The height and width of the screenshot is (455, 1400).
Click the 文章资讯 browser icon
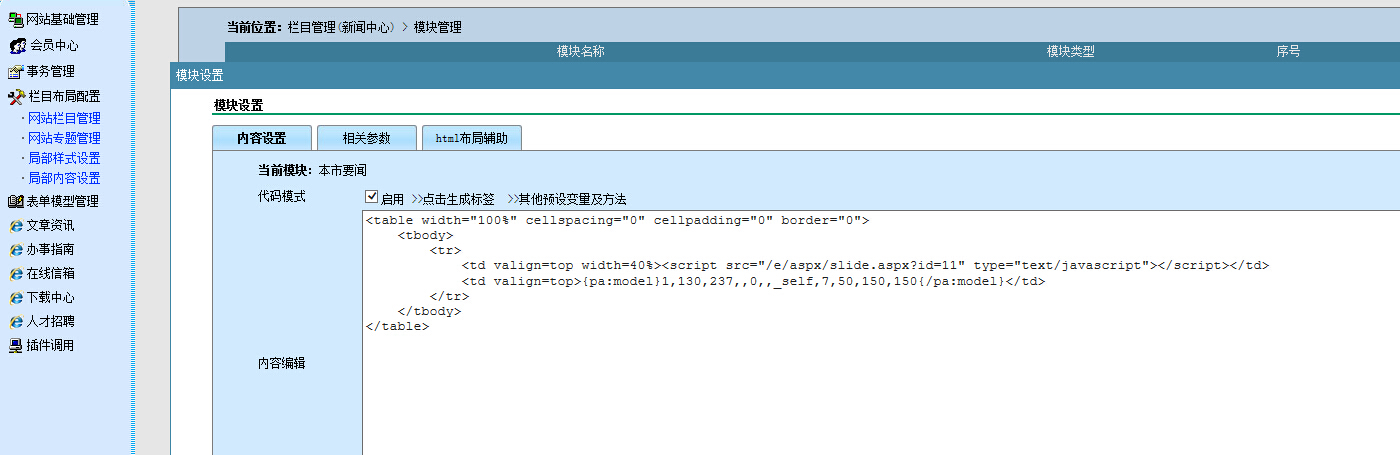15,226
